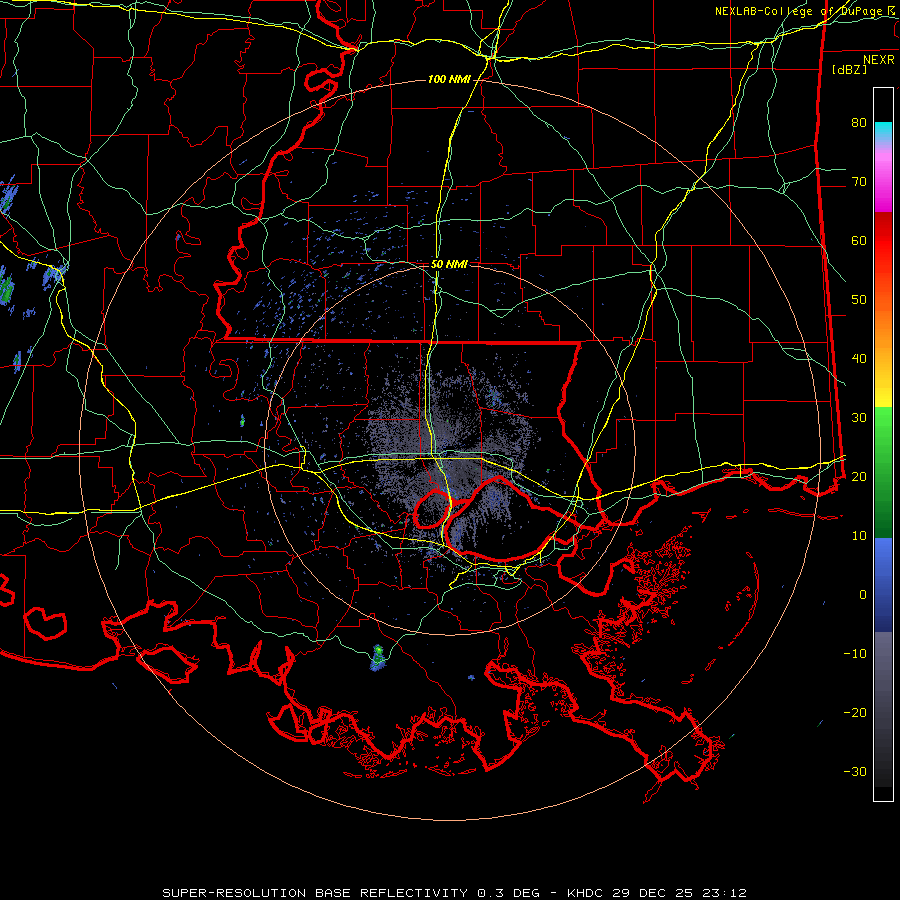Click the 100 NMI range ring label
The width and height of the screenshot is (900, 900).
click(449, 79)
